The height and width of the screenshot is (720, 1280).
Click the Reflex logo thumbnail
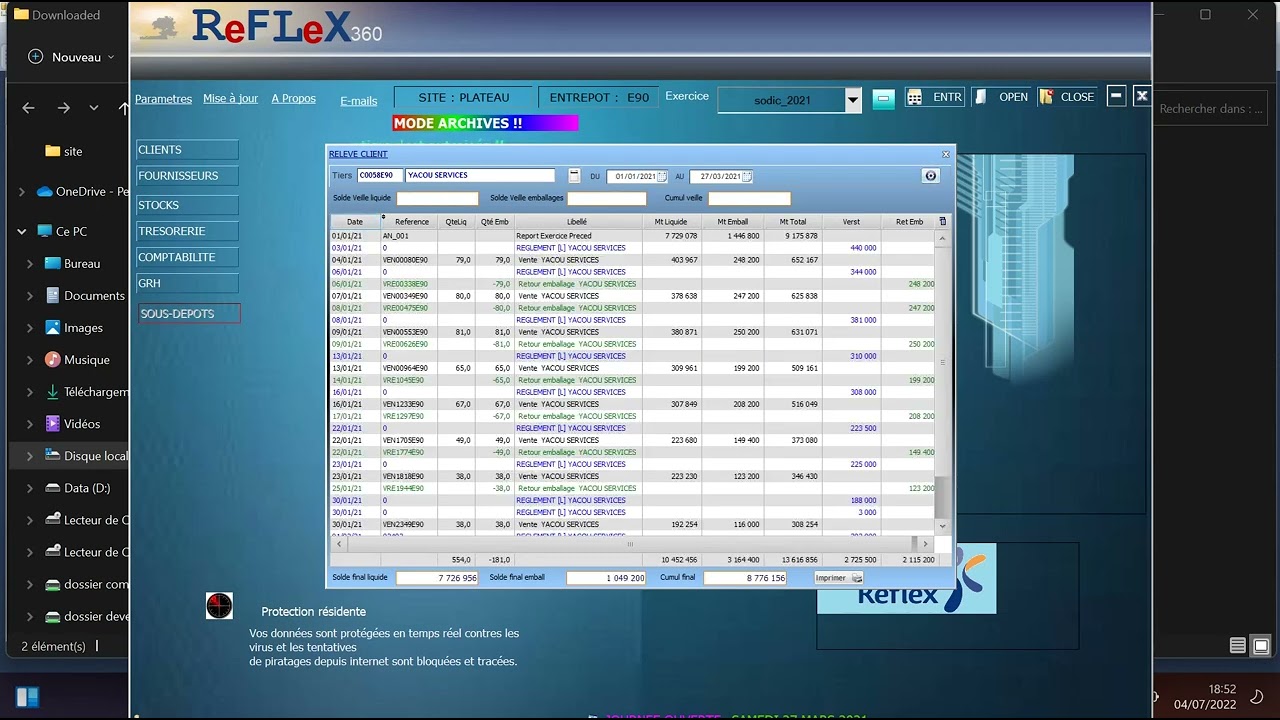coord(907,579)
